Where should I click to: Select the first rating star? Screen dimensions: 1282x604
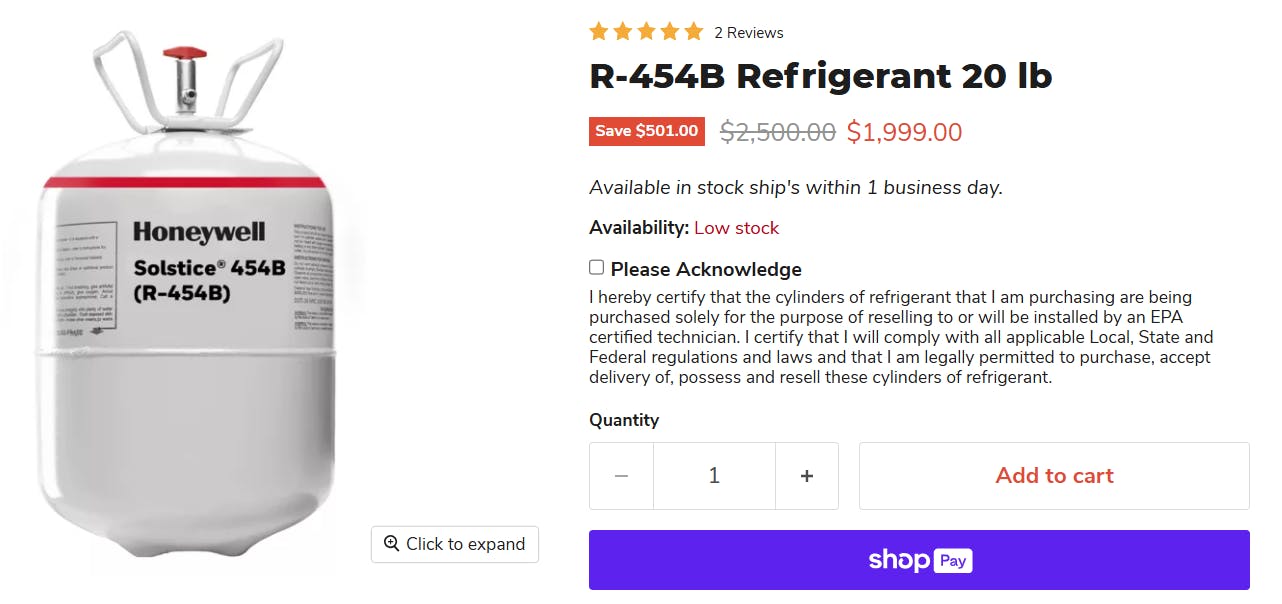599,31
